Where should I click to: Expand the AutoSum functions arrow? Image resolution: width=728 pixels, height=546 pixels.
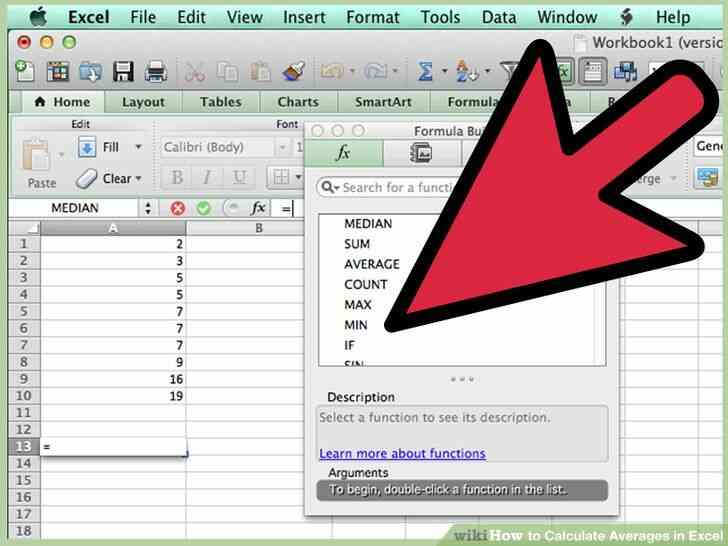tap(444, 71)
